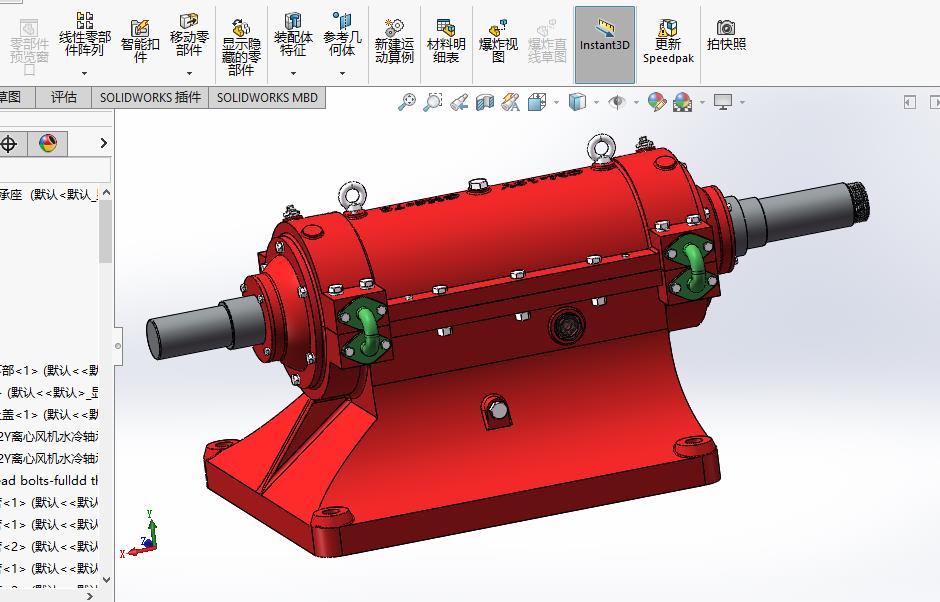
Task: Click Apply Scene icon
Action: tap(682, 102)
